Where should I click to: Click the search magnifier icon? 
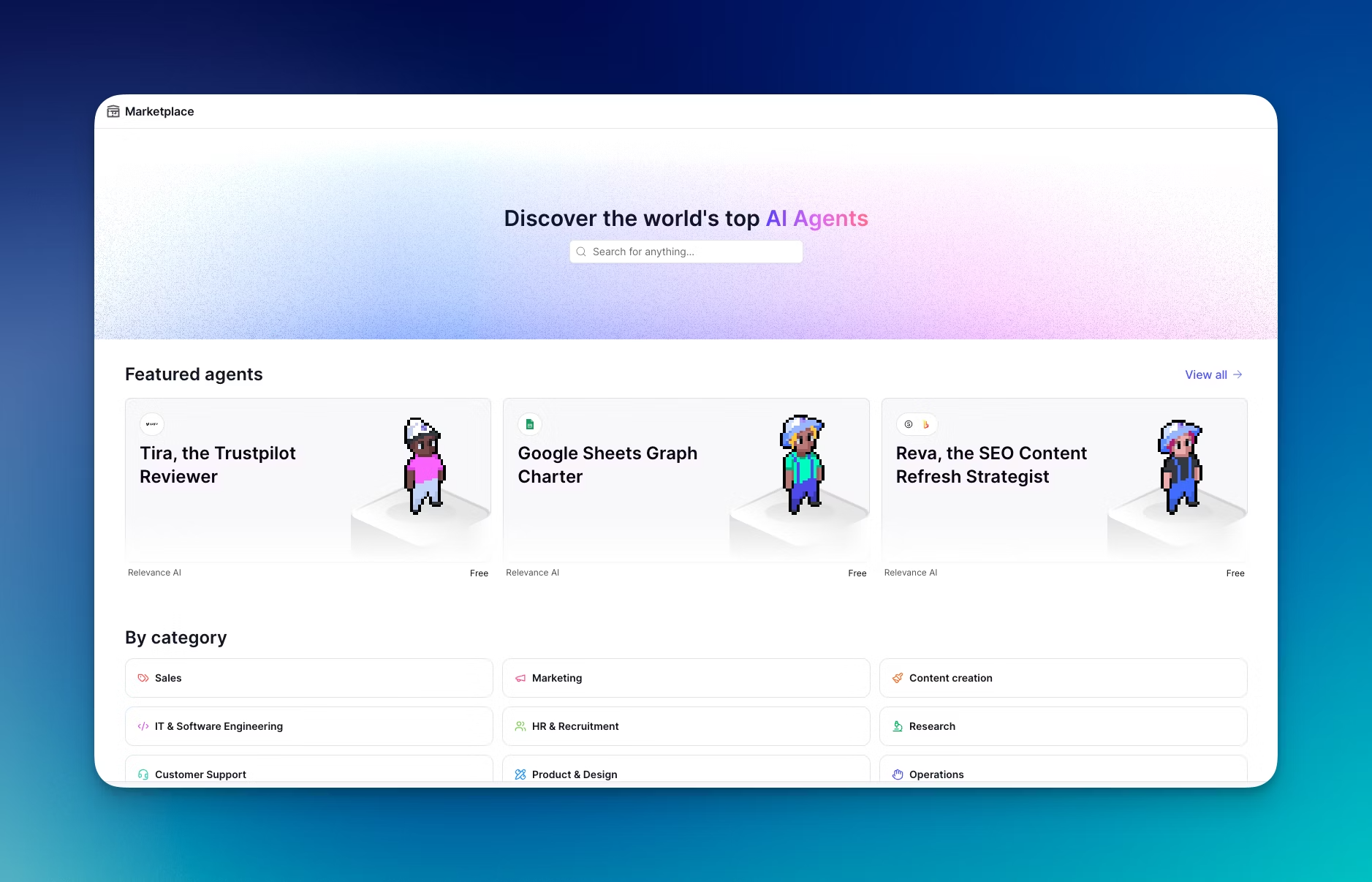point(582,252)
